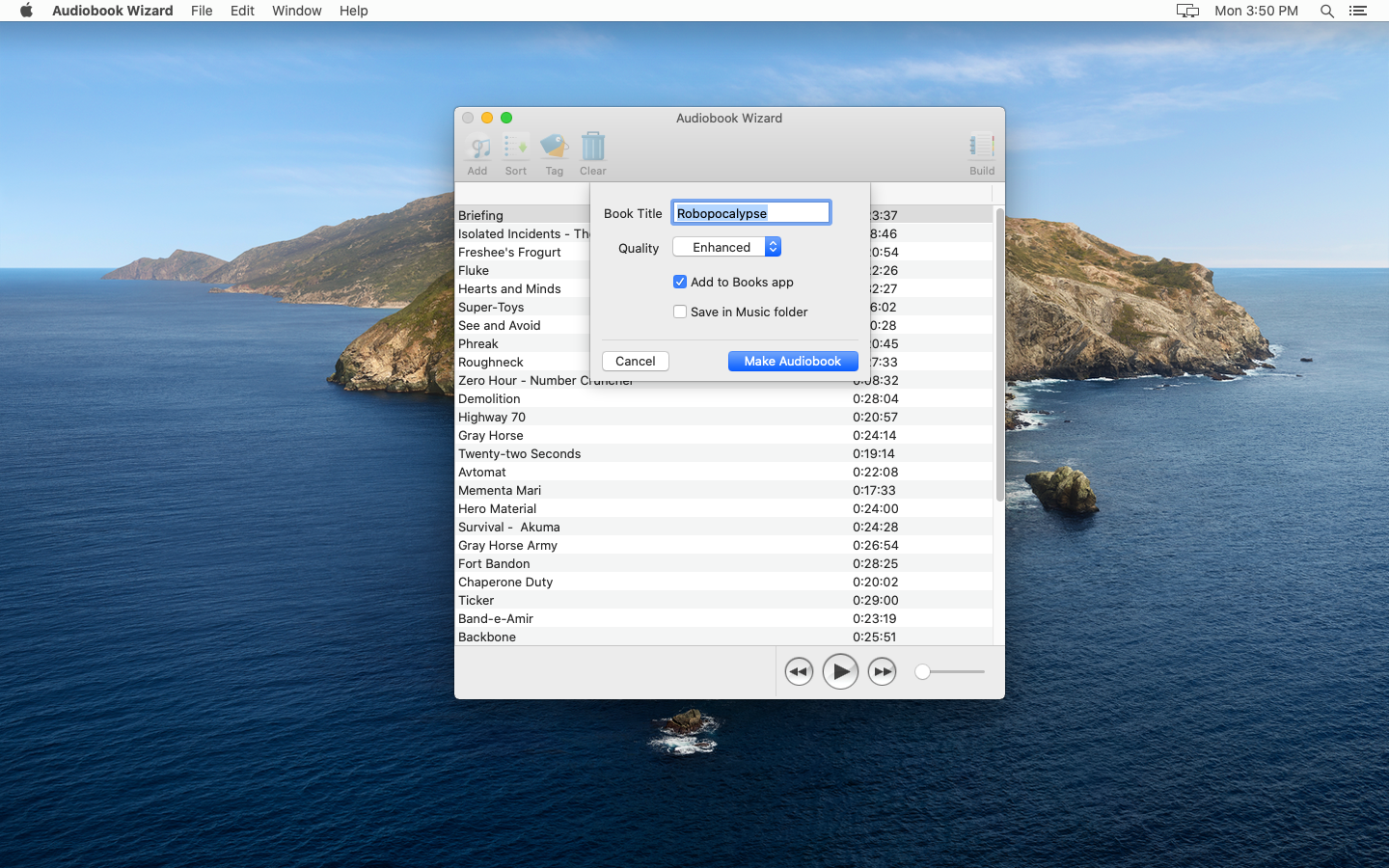Open the Quality dropdown set to Enhanced
Viewport: 1389px width, 868px height.
click(727, 247)
